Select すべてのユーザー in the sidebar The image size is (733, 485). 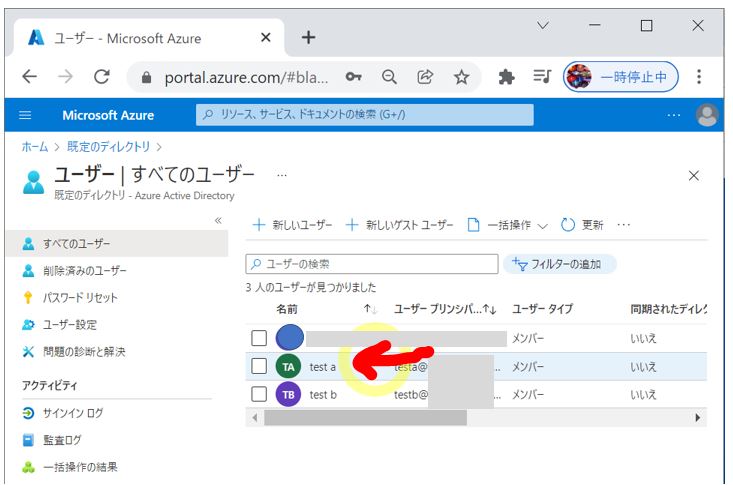(117, 244)
